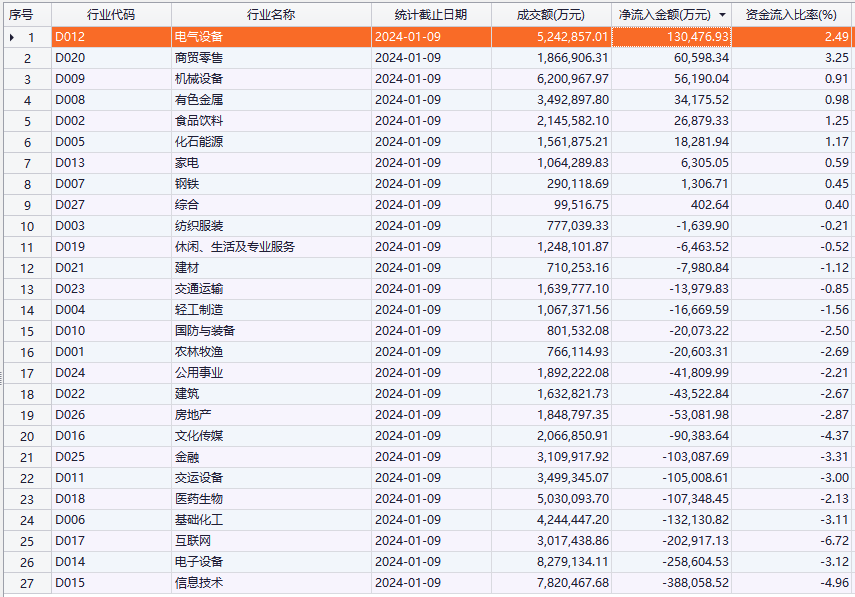
Task: Select row number 2 header
Action: click(x=26, y=58)
